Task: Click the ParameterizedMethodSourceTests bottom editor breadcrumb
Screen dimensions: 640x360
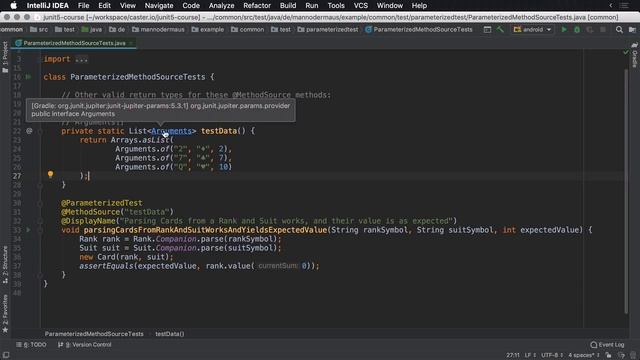Action: click(94, 334)
